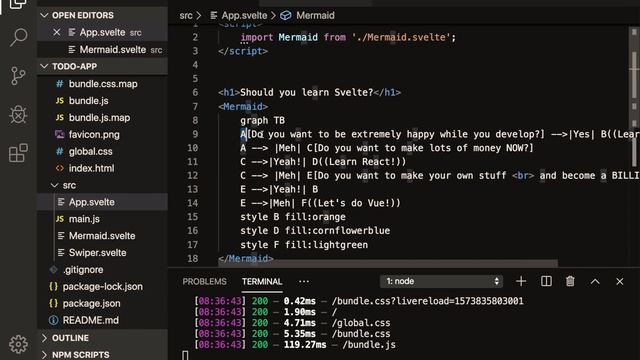This screenshot has width=640, height=360.
Task: Open the '1: node' terminal selector dropdown
Action: (x=441, y=281)
